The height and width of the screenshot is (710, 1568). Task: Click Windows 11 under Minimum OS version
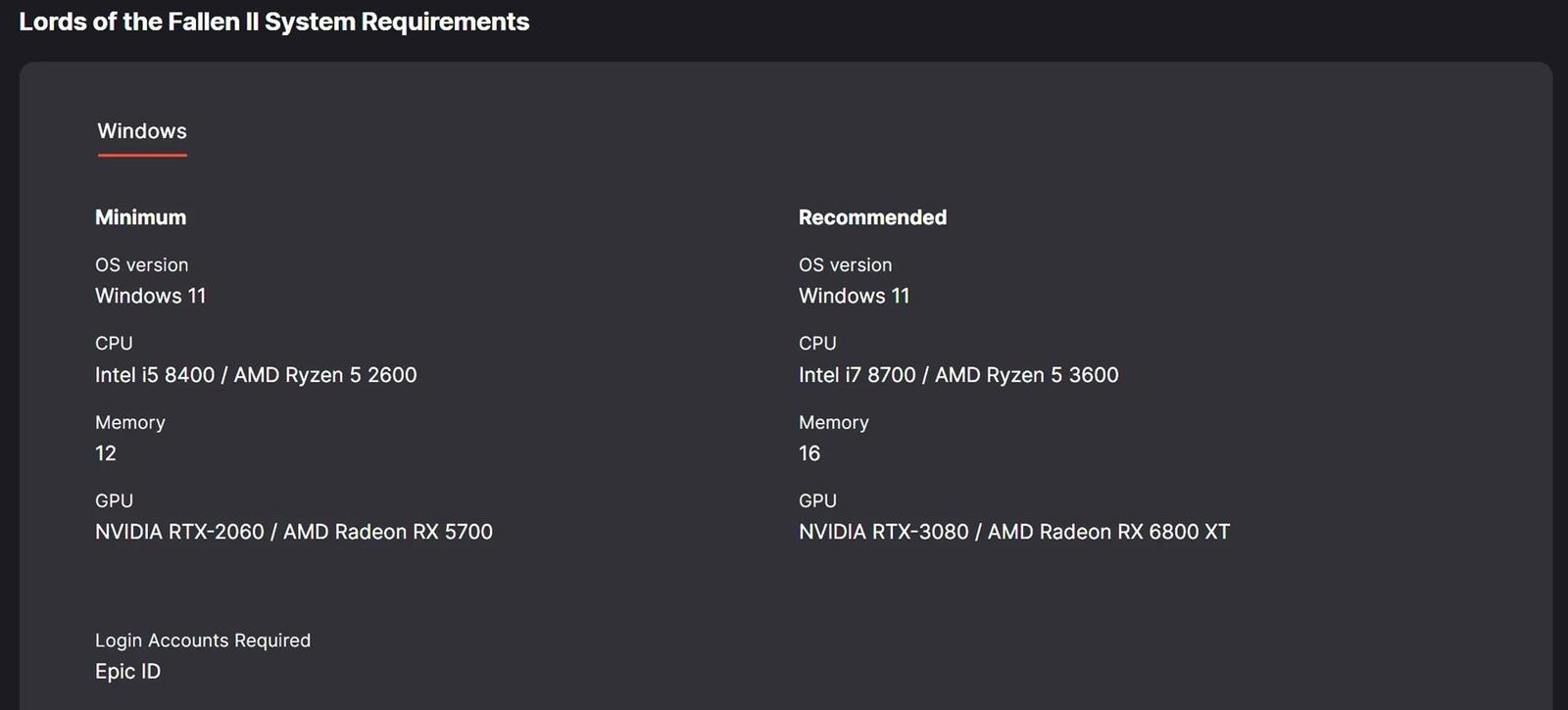(x=151, y=296)
